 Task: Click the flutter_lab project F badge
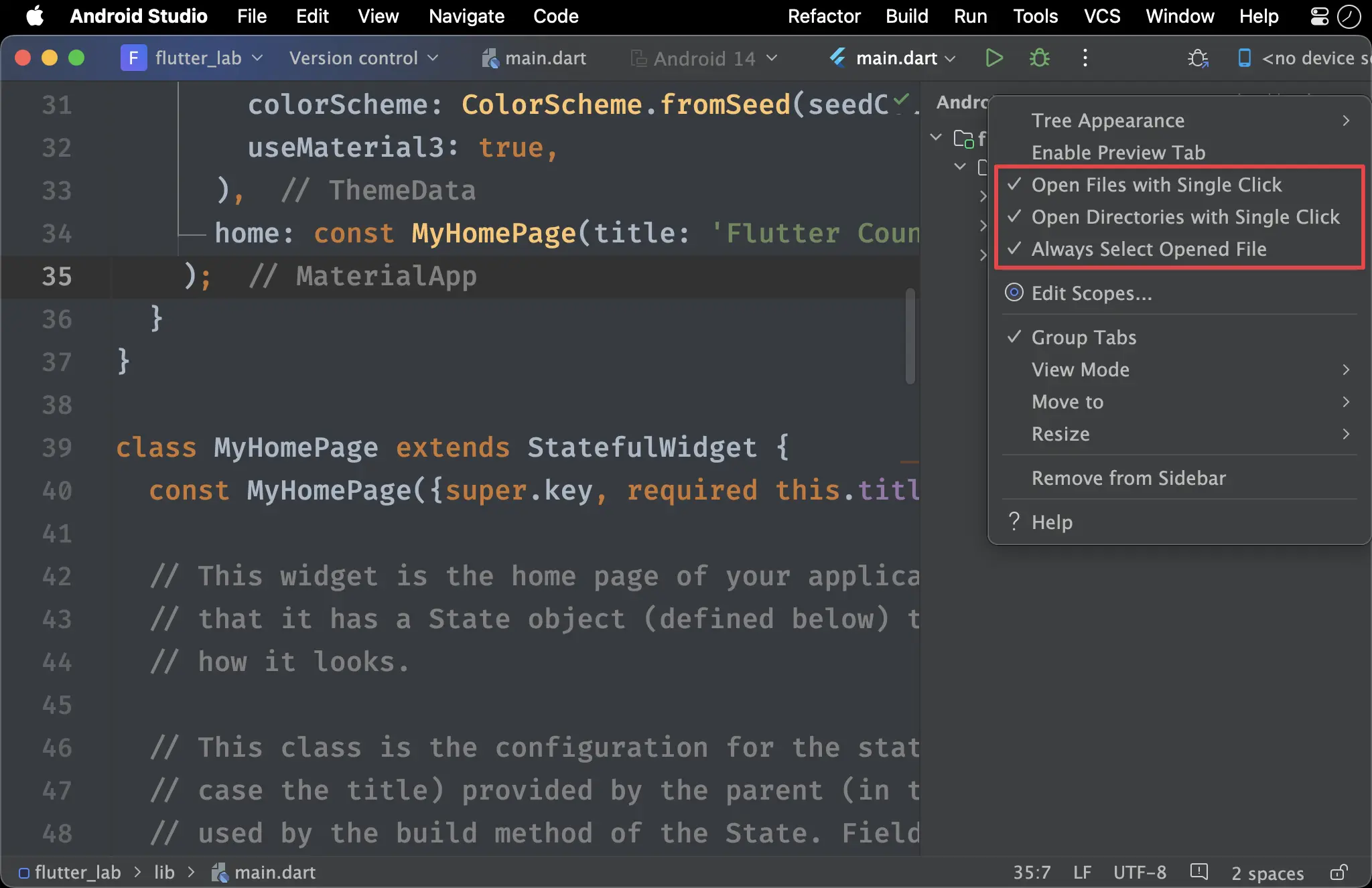click(x=133, y=58)
